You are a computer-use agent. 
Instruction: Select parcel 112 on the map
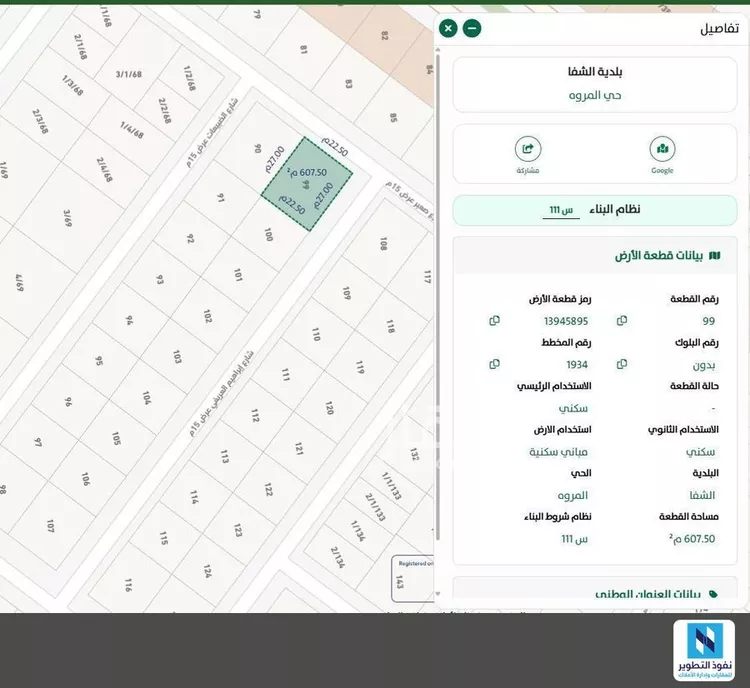(x=255, y=415)
